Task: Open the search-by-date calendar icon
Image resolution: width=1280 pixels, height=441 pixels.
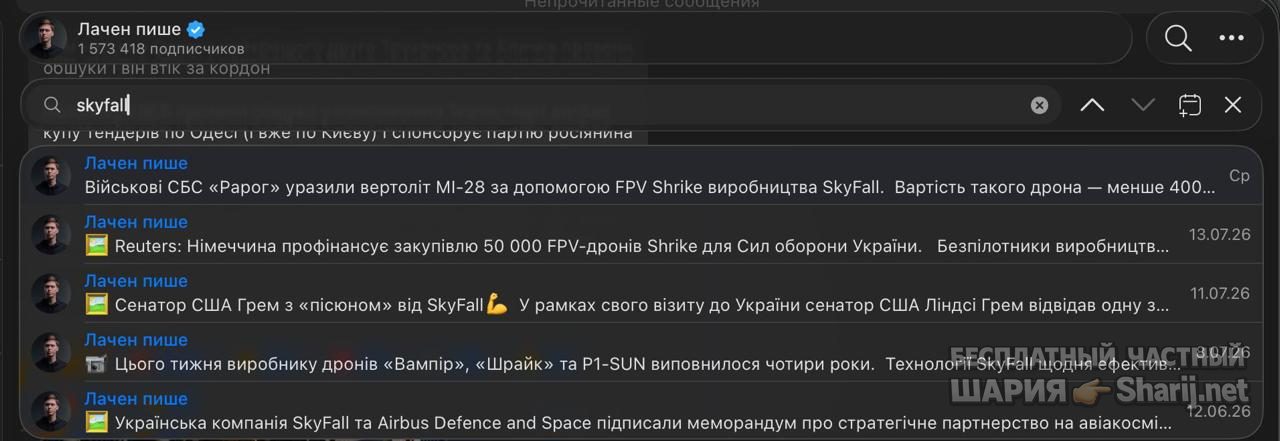Action: click(x=1189, y=105)
